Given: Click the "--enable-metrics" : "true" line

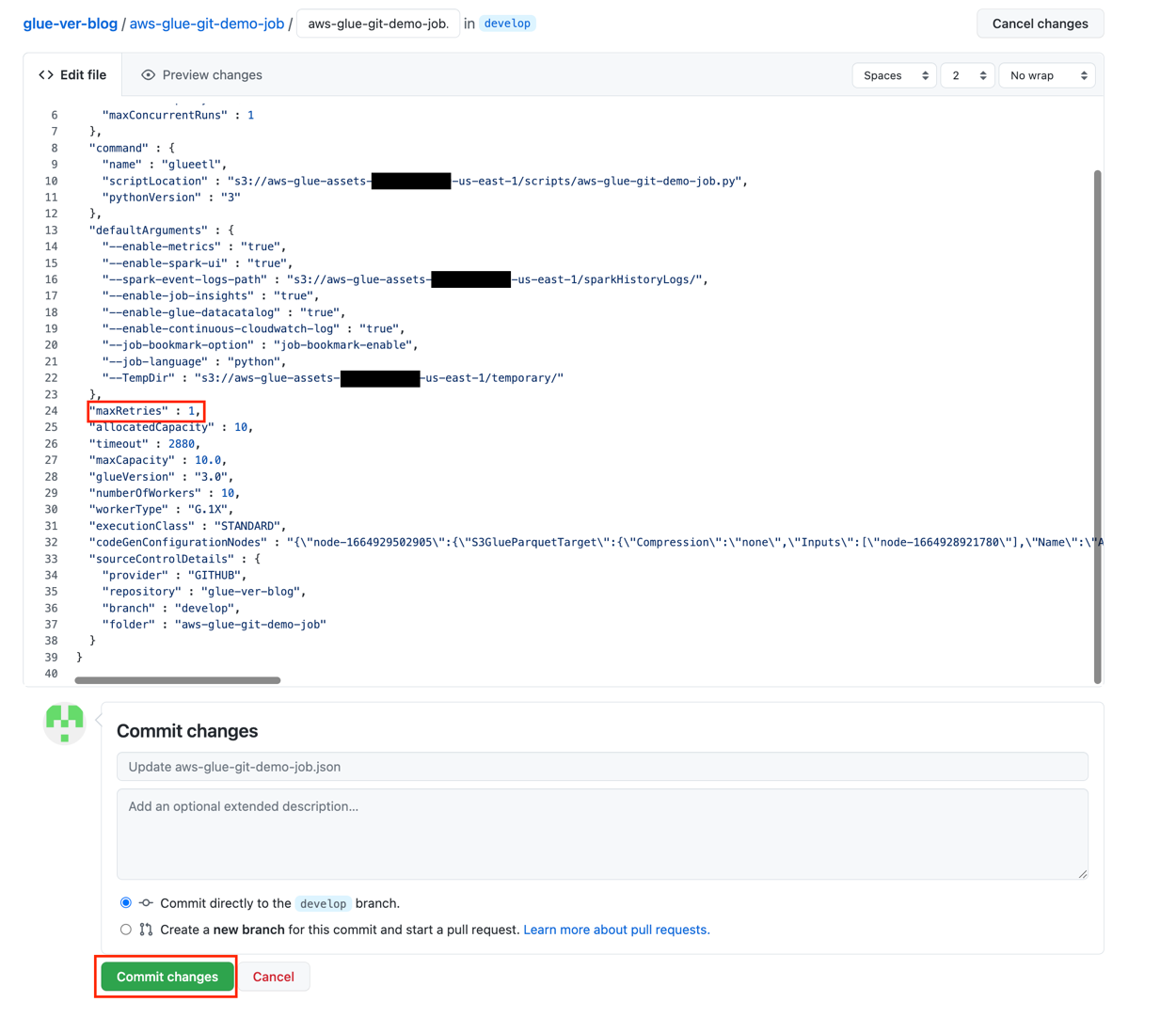Looking at the screenshot, I should click(x=195, y=247).
